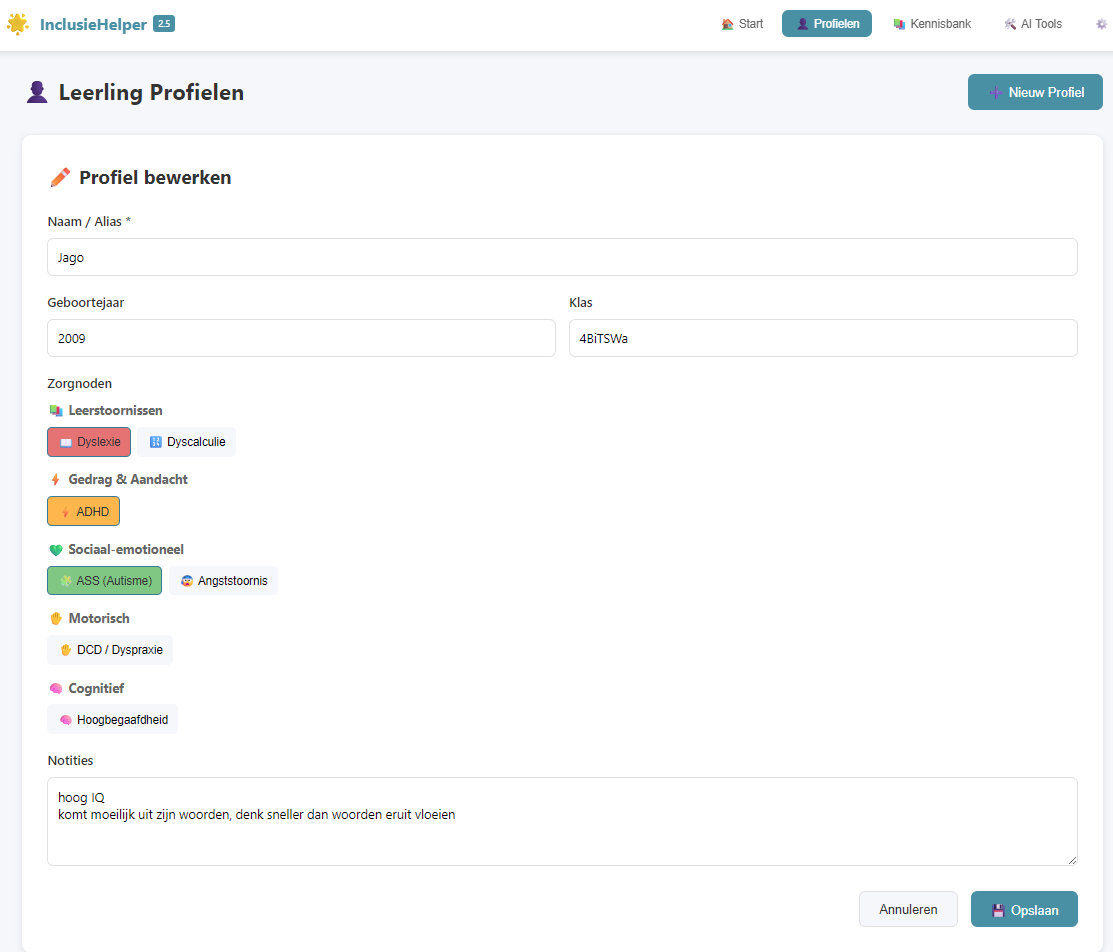This screenshot has width=1113, height=952.
Task: Click the Klas input field
Action: click(822, 338)
